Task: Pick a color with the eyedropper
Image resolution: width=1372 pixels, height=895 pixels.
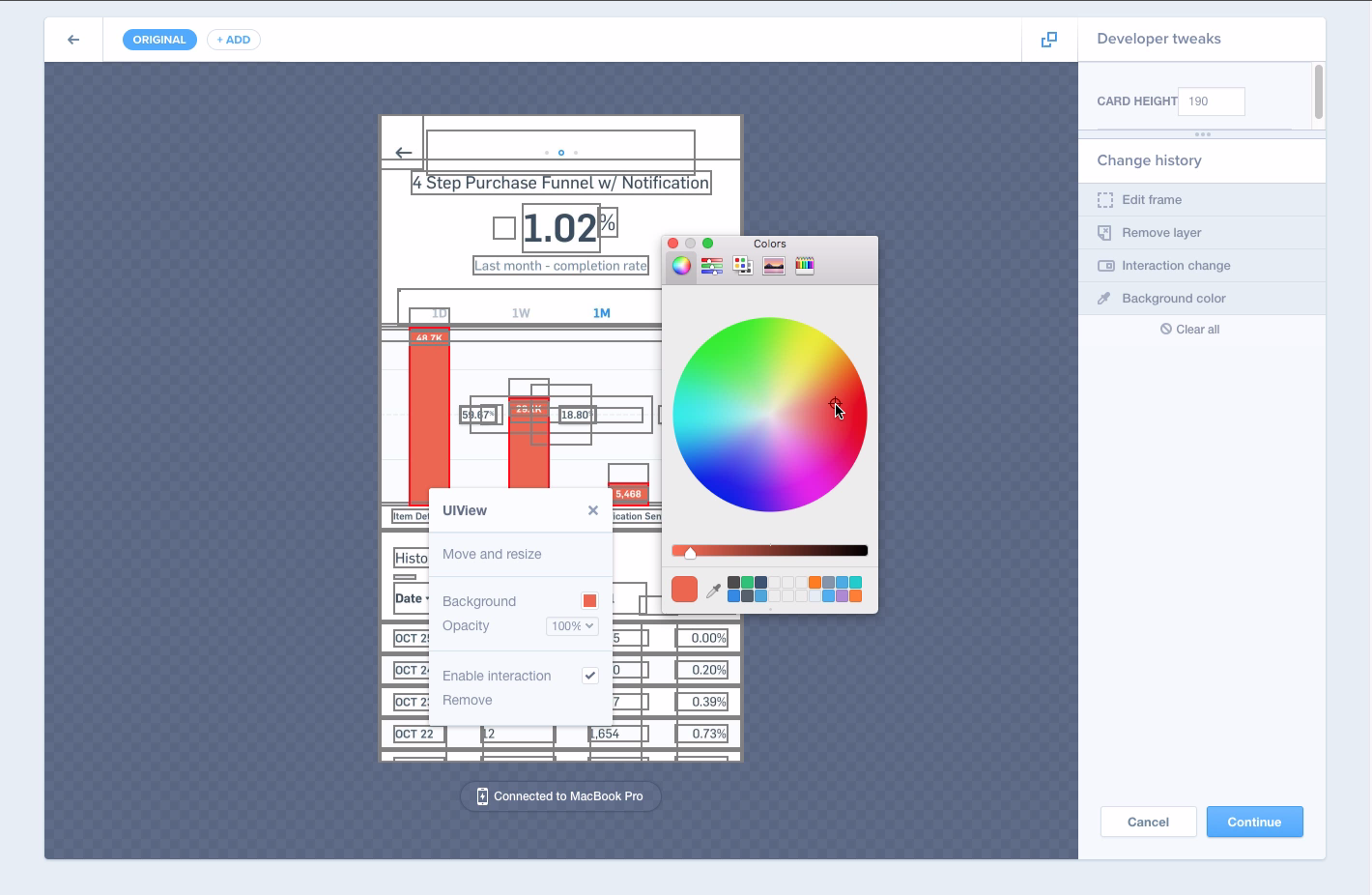Action: tap(713, 591)
